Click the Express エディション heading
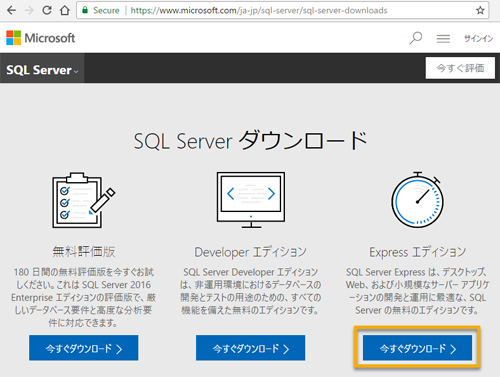Screen dimensions: 500x377 pos(417,252)
